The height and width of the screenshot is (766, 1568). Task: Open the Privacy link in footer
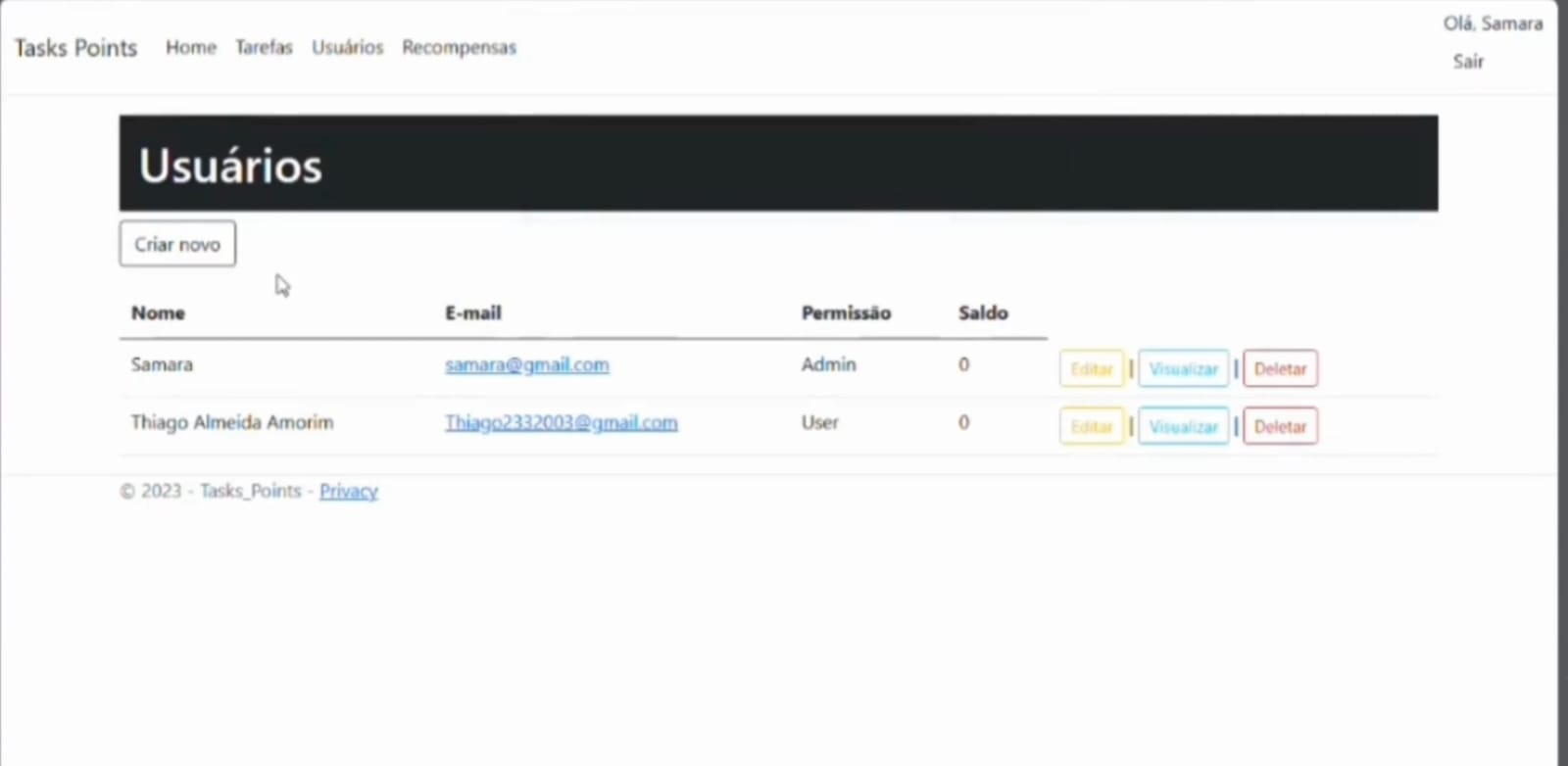pyautogui.click(x=348, y=491)
